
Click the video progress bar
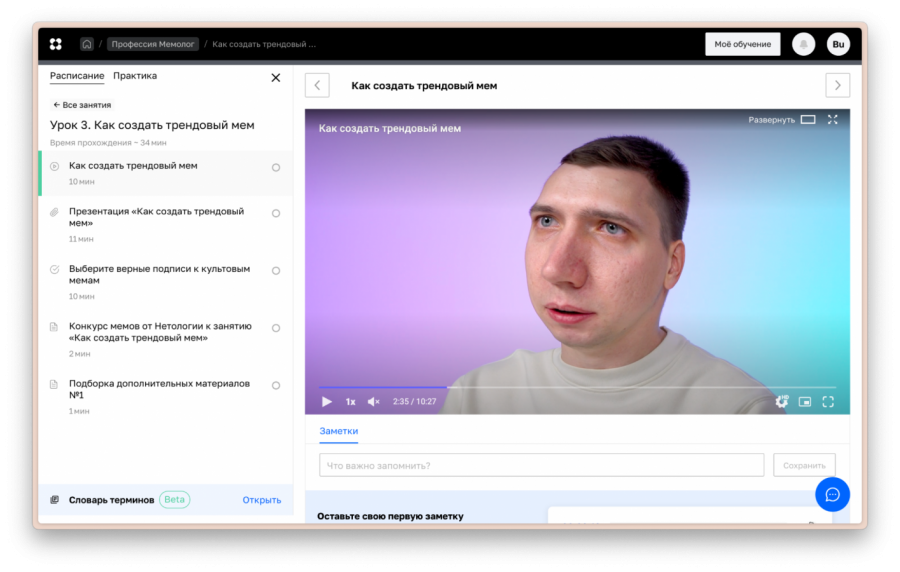pos(576,387)
